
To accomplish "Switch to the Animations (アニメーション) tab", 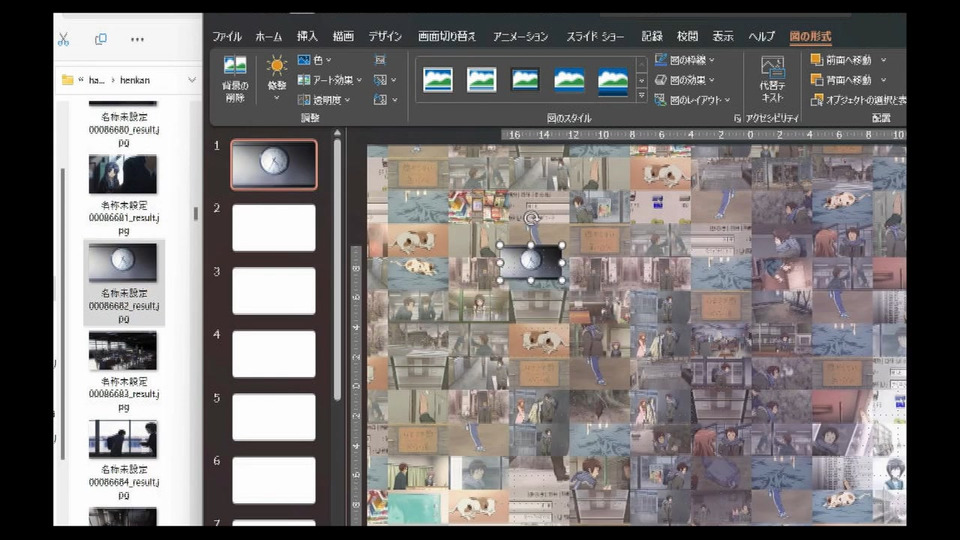I will point(520,36).
